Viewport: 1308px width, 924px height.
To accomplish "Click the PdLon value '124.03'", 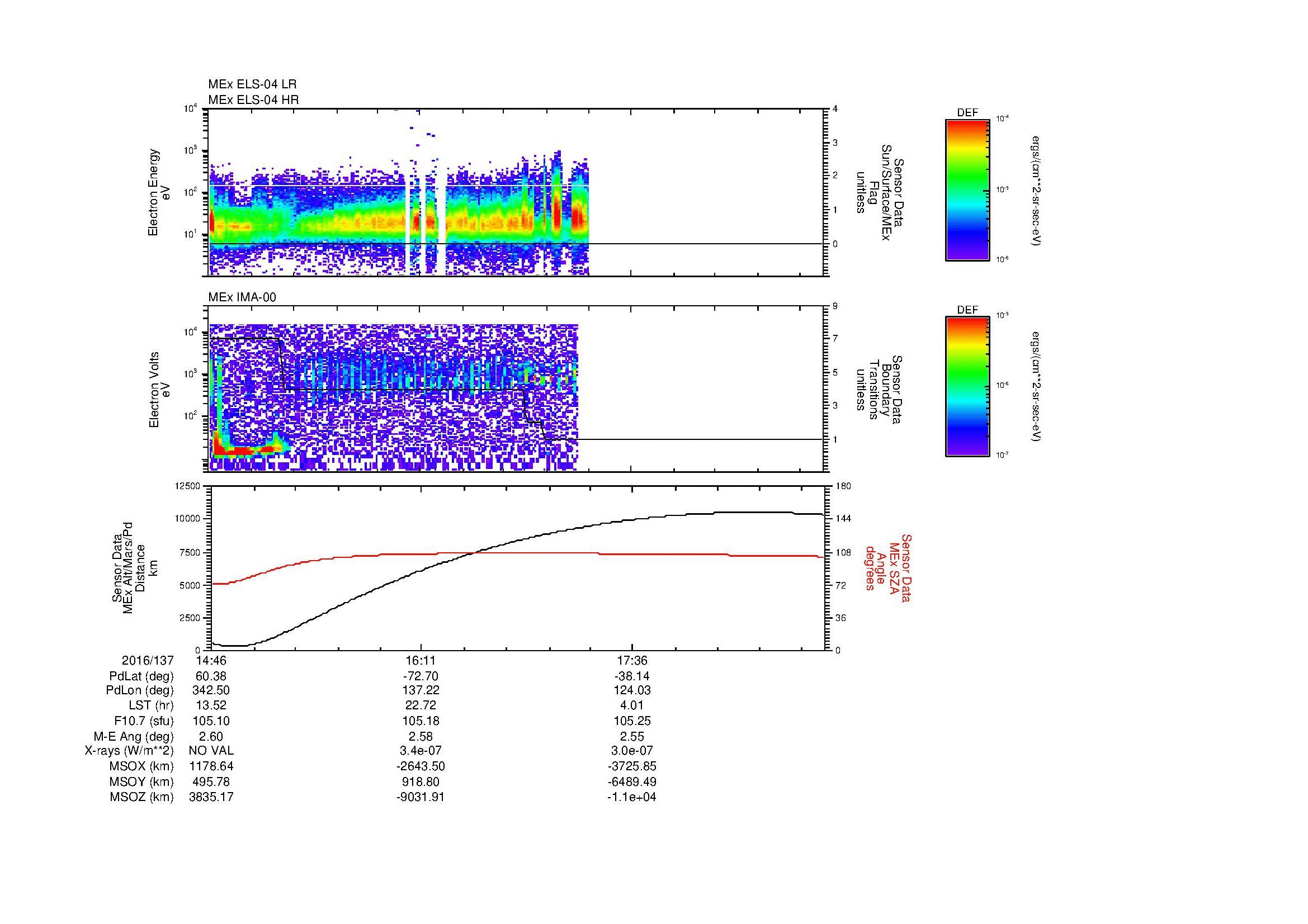I will [x=632, y=690].
